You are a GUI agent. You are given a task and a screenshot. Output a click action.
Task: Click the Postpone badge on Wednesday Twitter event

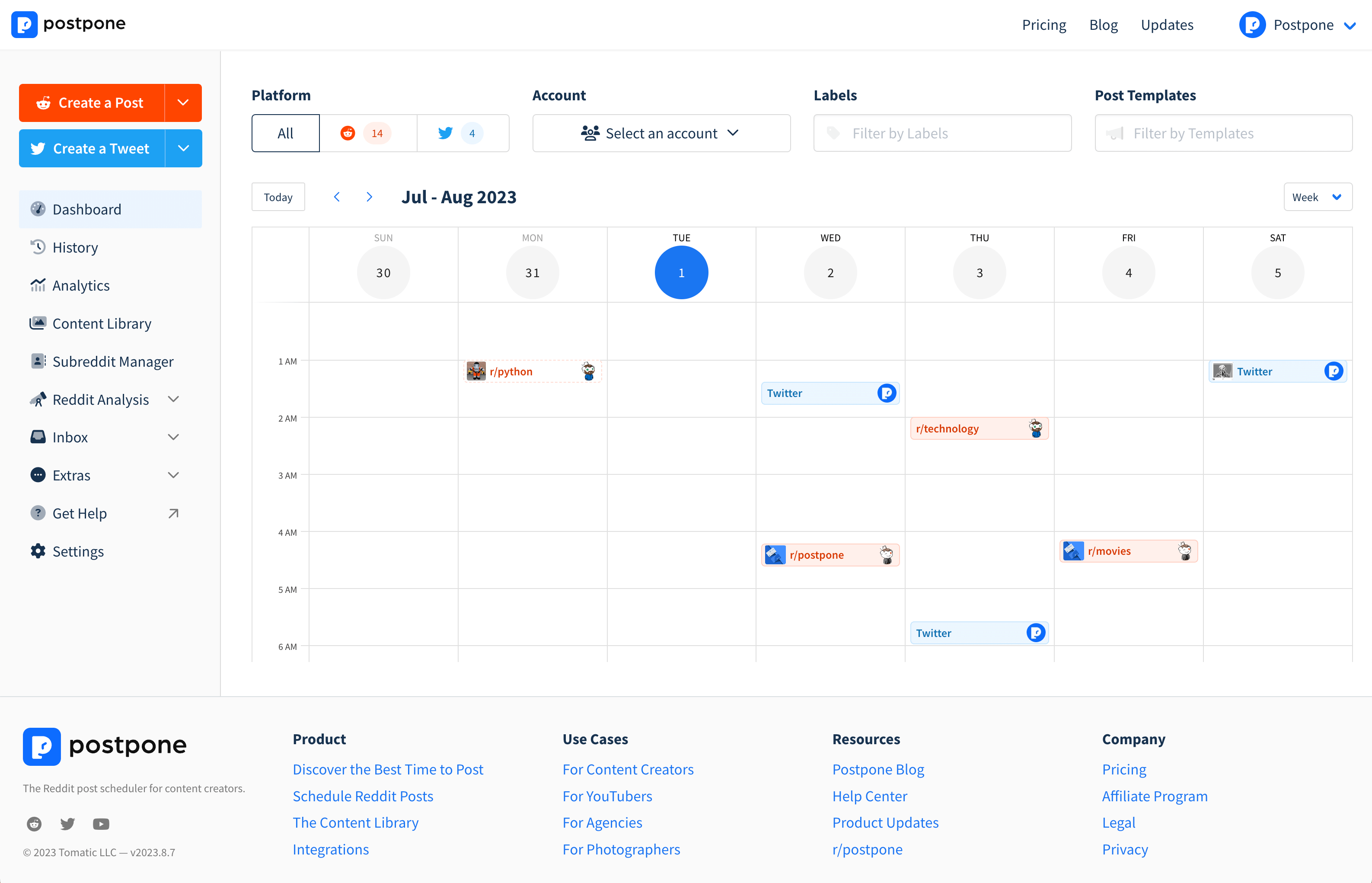point(887,394)
